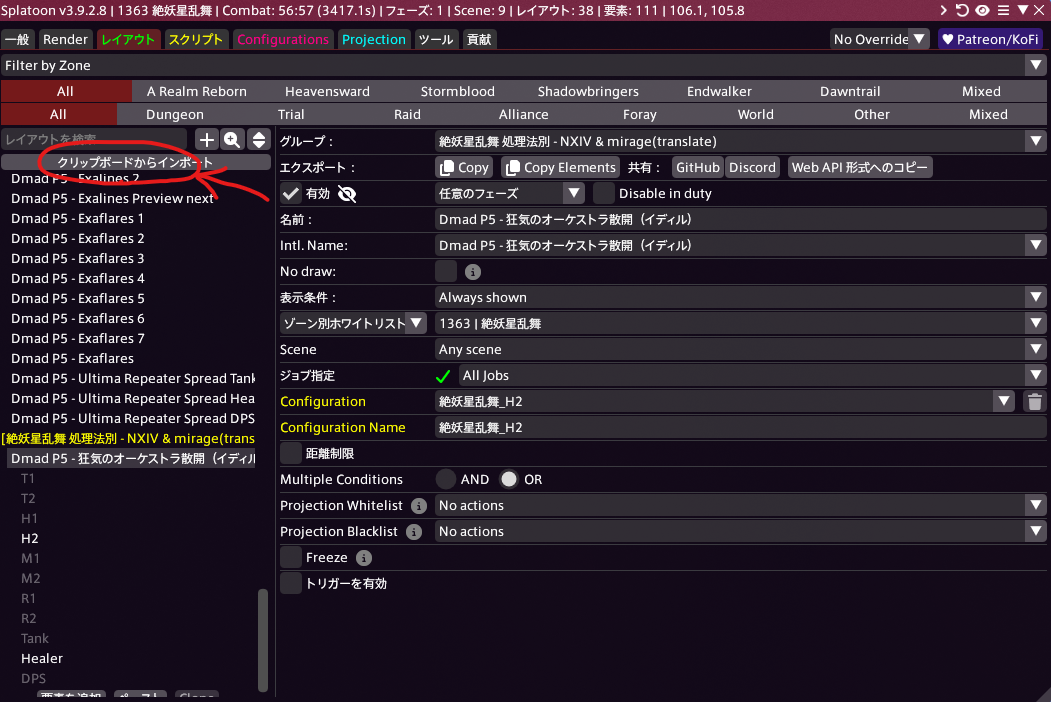Select the Dawntrail expansion filter
This screenshot has height=702, width=1051.
click(x=850, y=91)
